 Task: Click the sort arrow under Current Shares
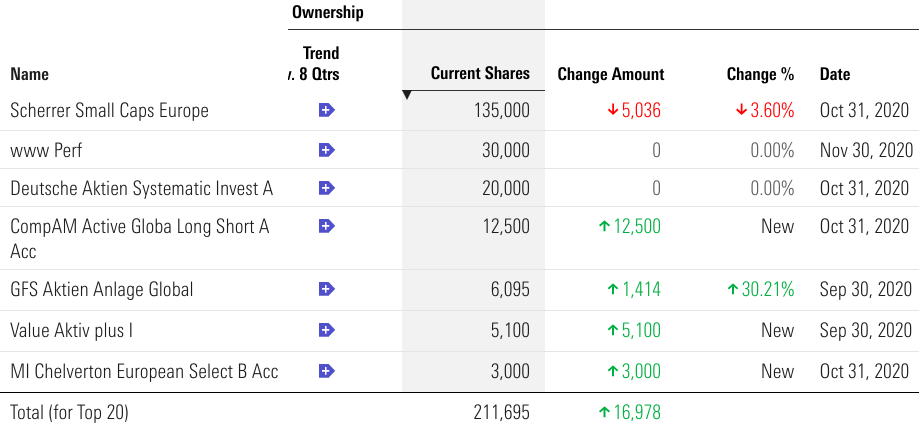[x=407, y=96]
